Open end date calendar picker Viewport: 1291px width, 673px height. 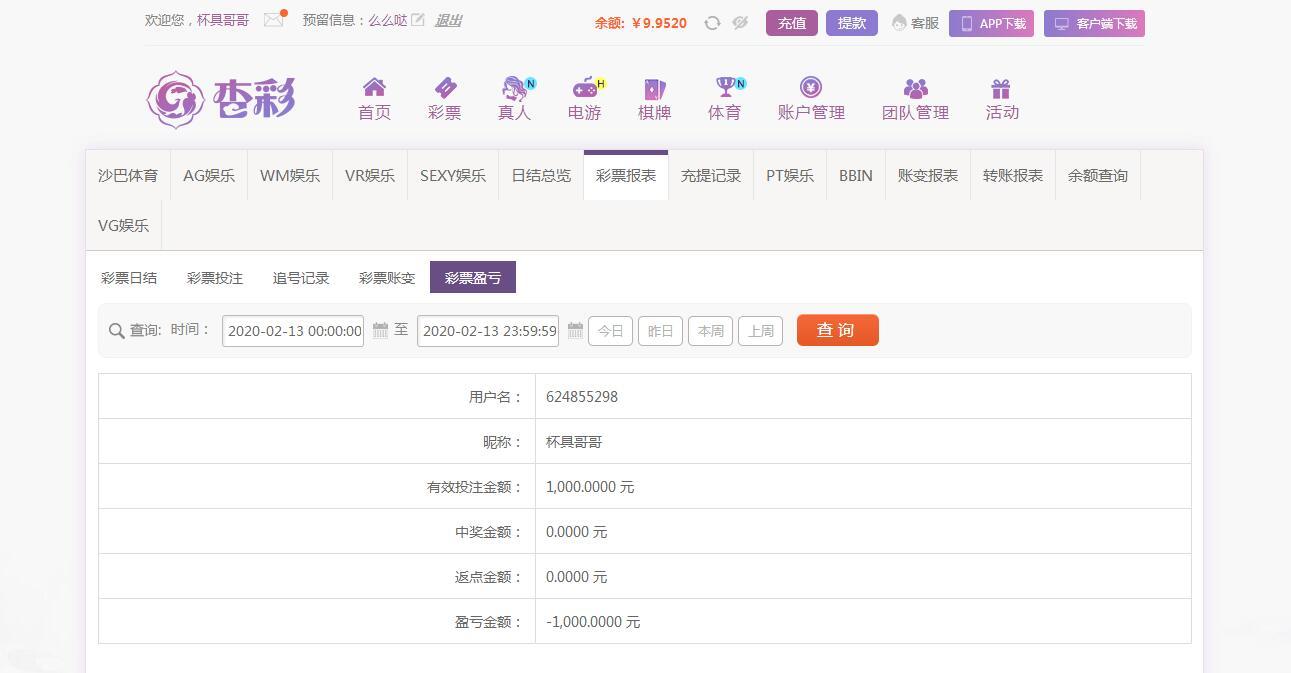[x=575, y=330]
